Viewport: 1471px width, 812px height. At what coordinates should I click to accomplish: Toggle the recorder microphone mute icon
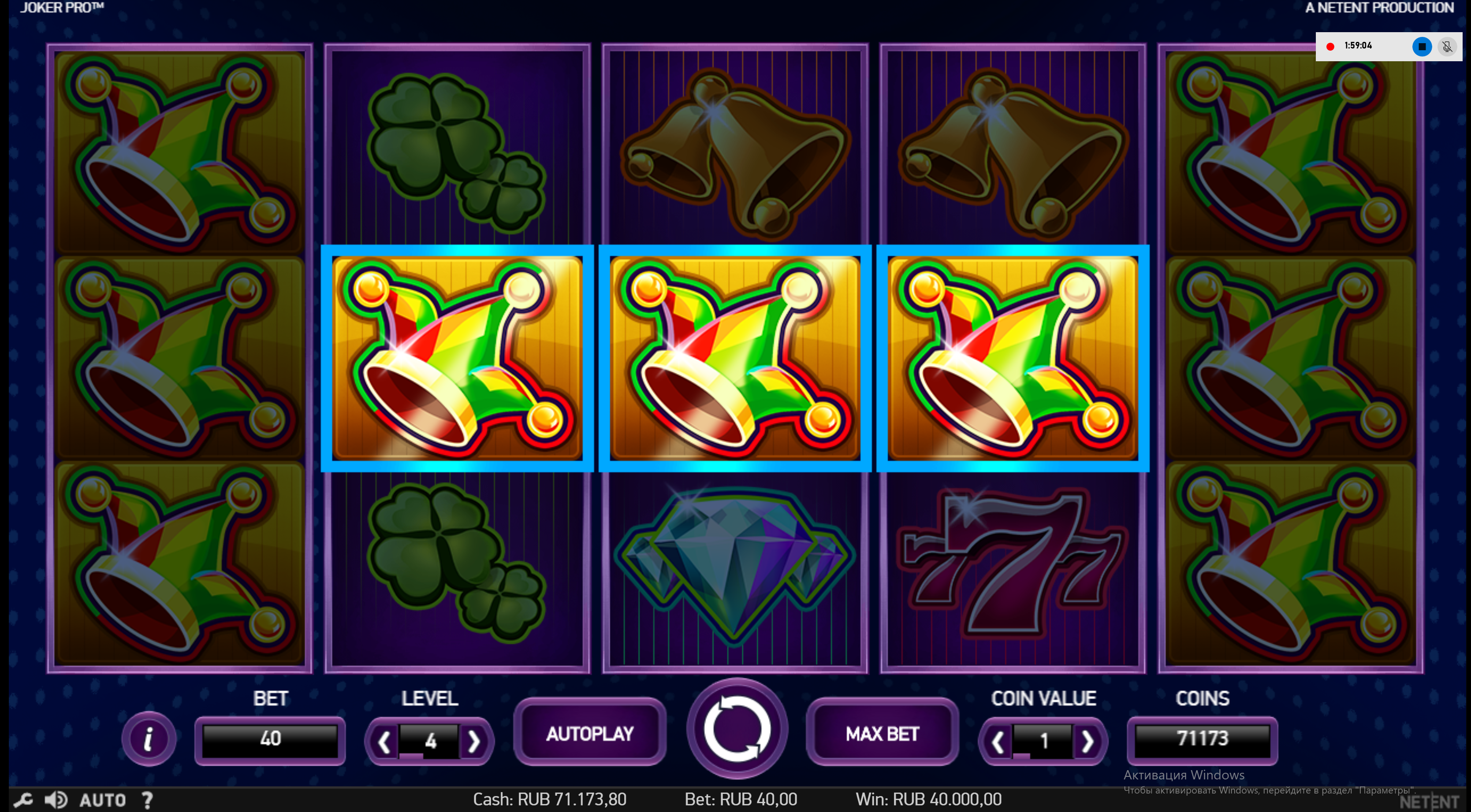tap(1447, 46)
